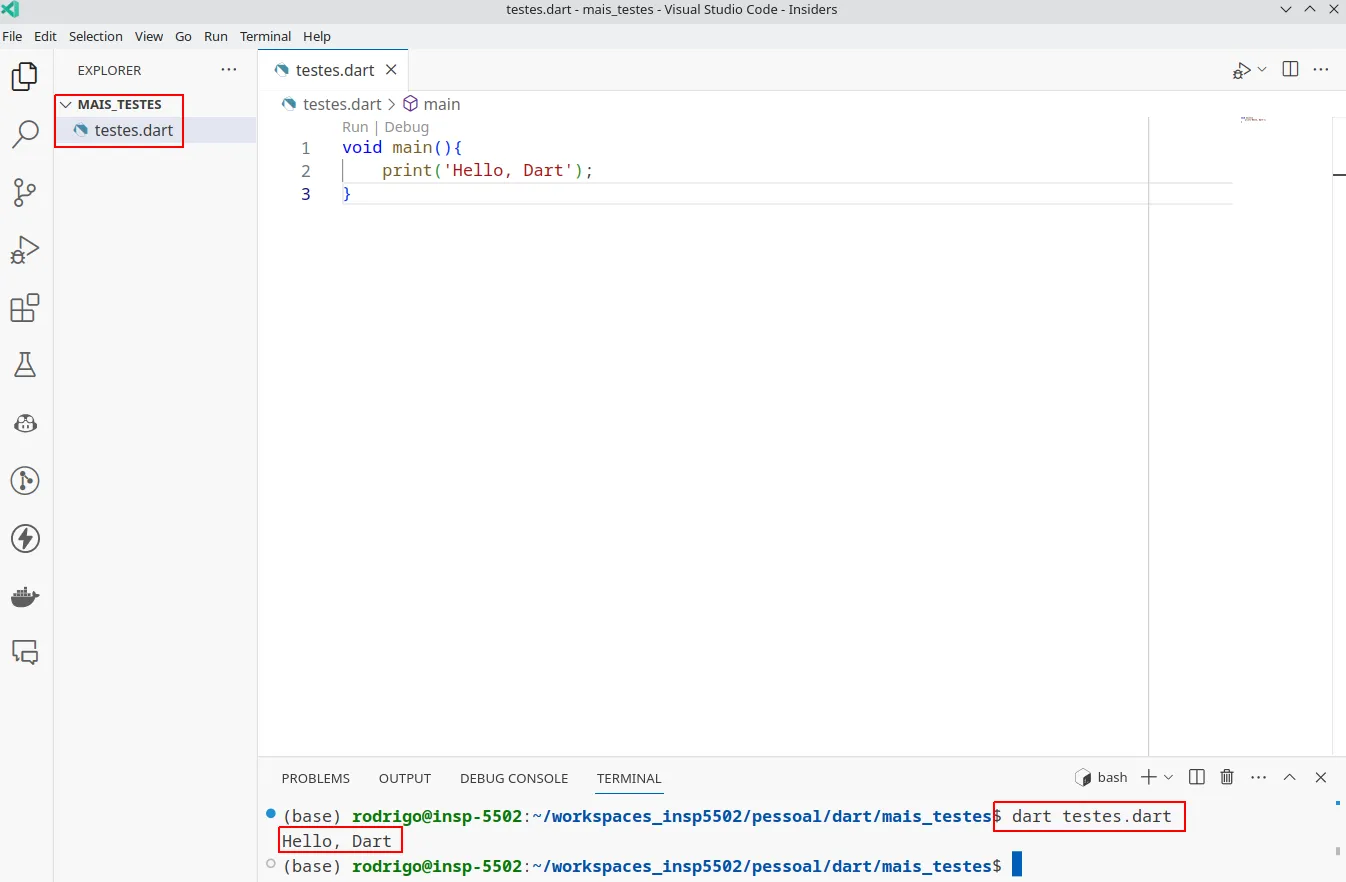
Task: Switch to the OUTPUT tab
Action: click(405, 778)
